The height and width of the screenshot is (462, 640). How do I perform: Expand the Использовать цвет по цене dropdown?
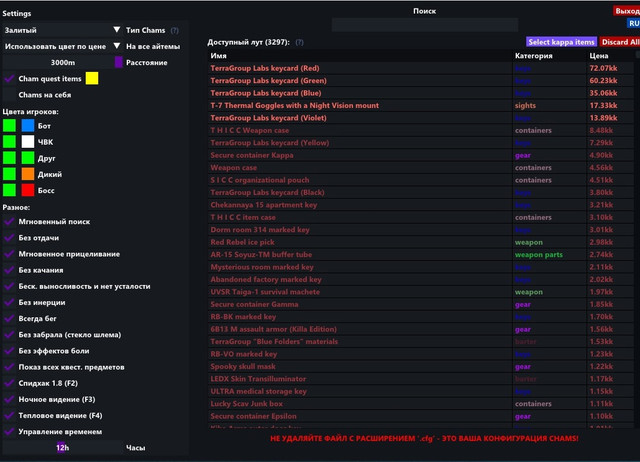click(62, 46)
